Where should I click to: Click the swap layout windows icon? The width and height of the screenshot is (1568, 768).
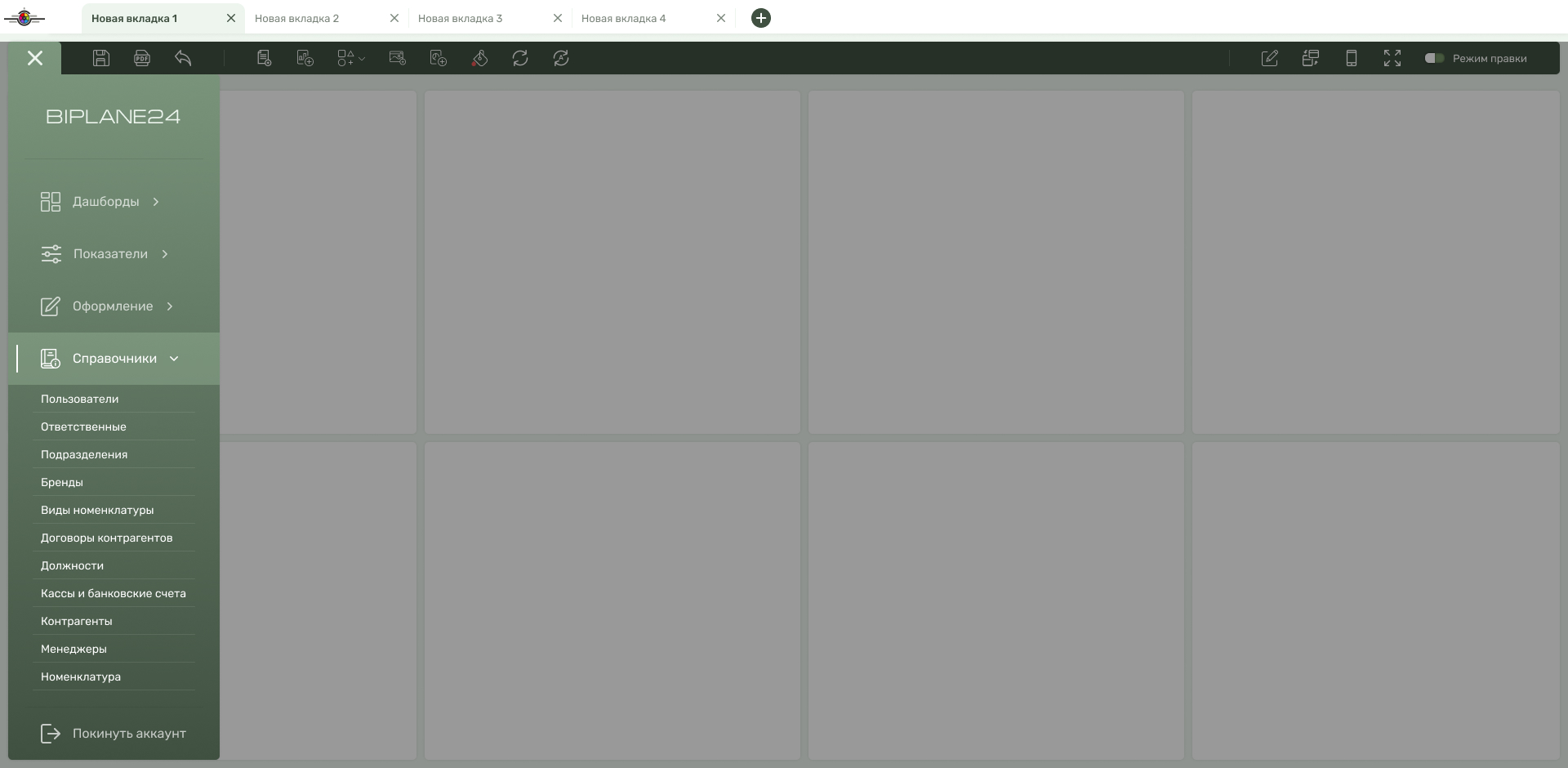pyautogui.click(x=1311, y=58)
